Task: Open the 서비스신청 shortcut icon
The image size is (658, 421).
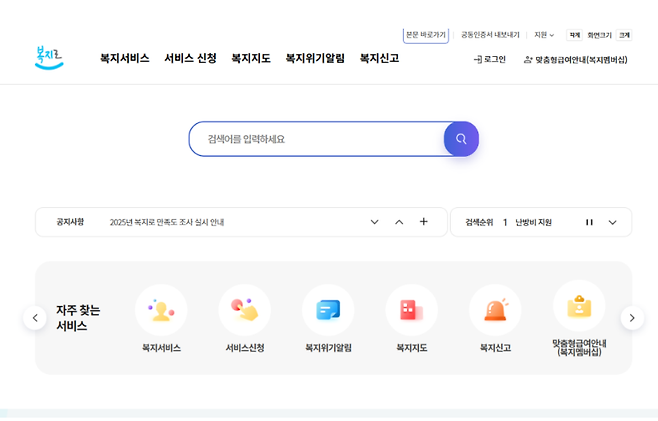Action: [x=244, y=310]
